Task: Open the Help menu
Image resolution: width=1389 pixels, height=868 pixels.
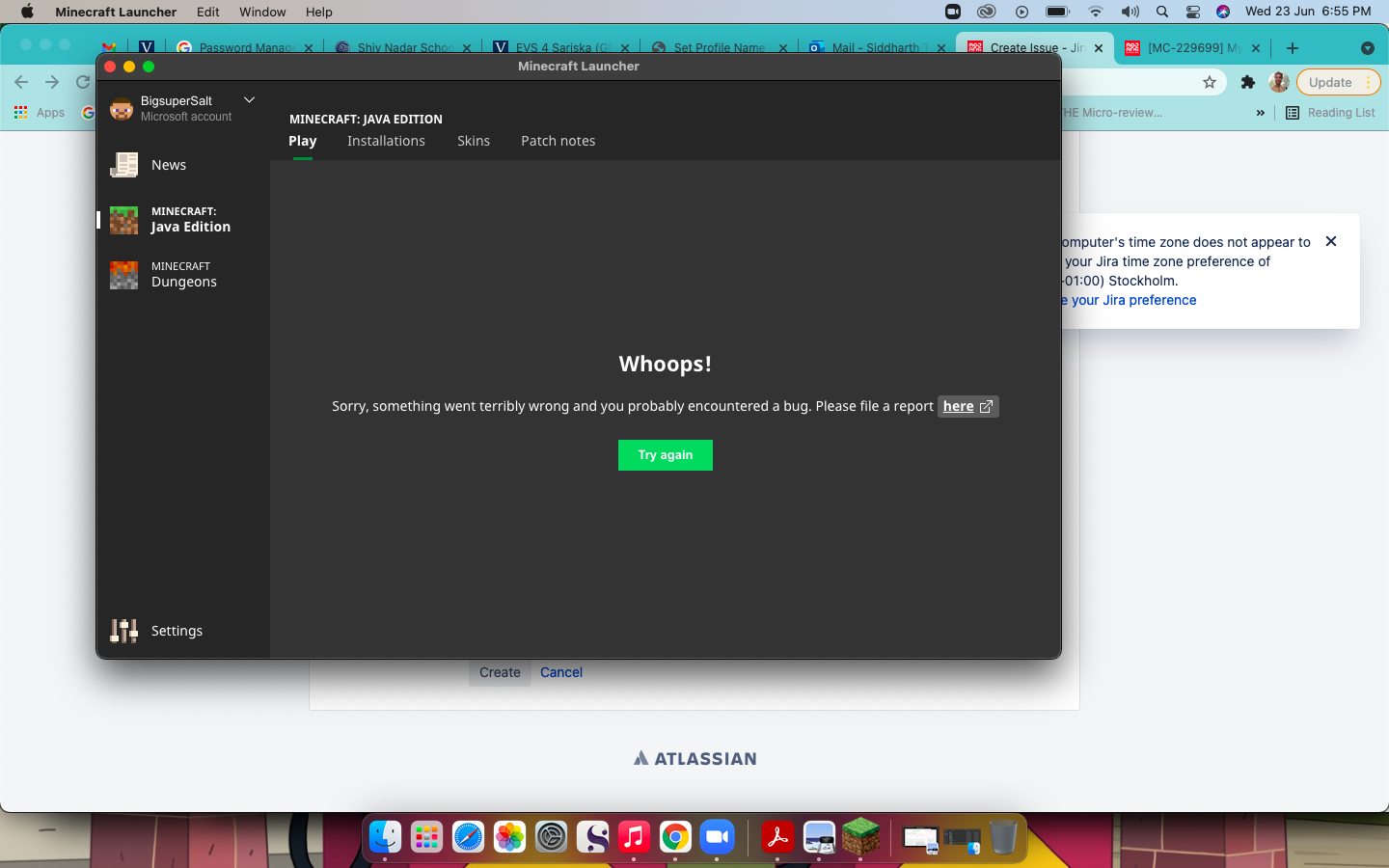Action: (x=319, y=12)
